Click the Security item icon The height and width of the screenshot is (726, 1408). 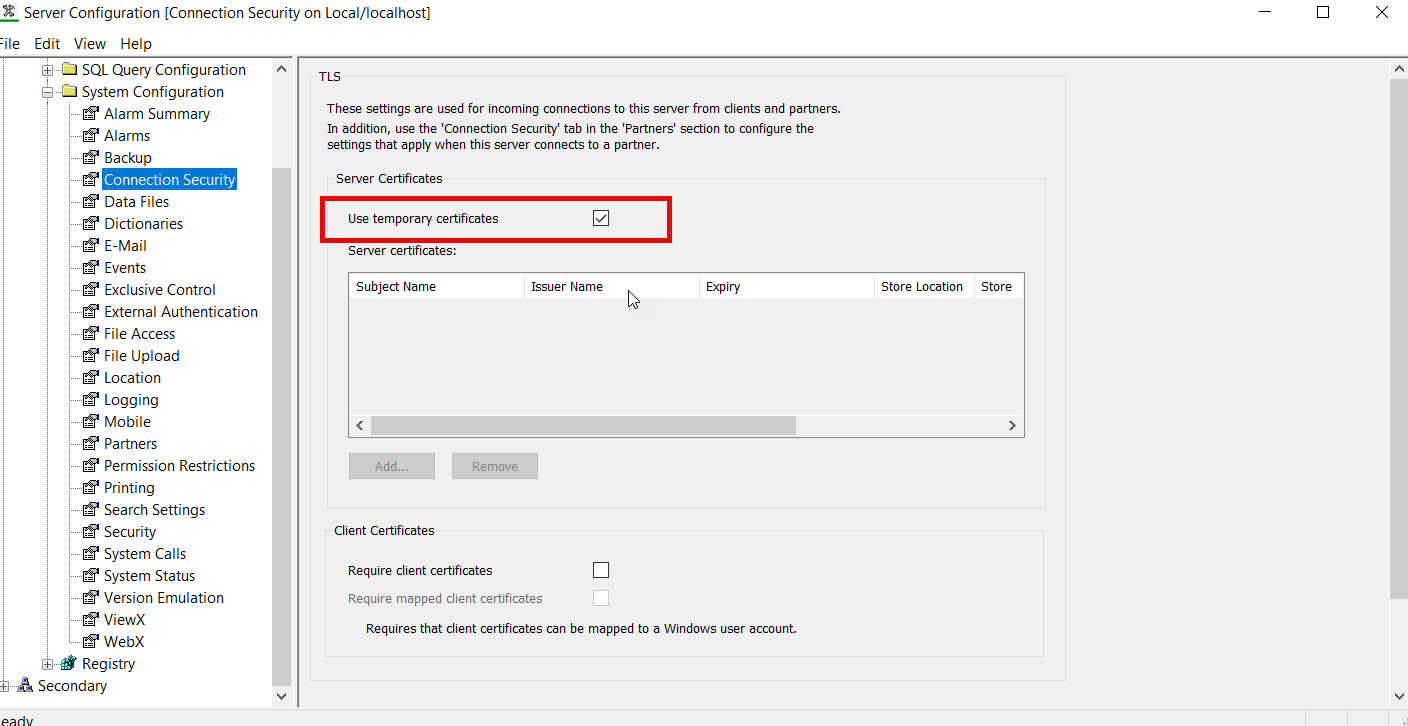pos(90,532)
